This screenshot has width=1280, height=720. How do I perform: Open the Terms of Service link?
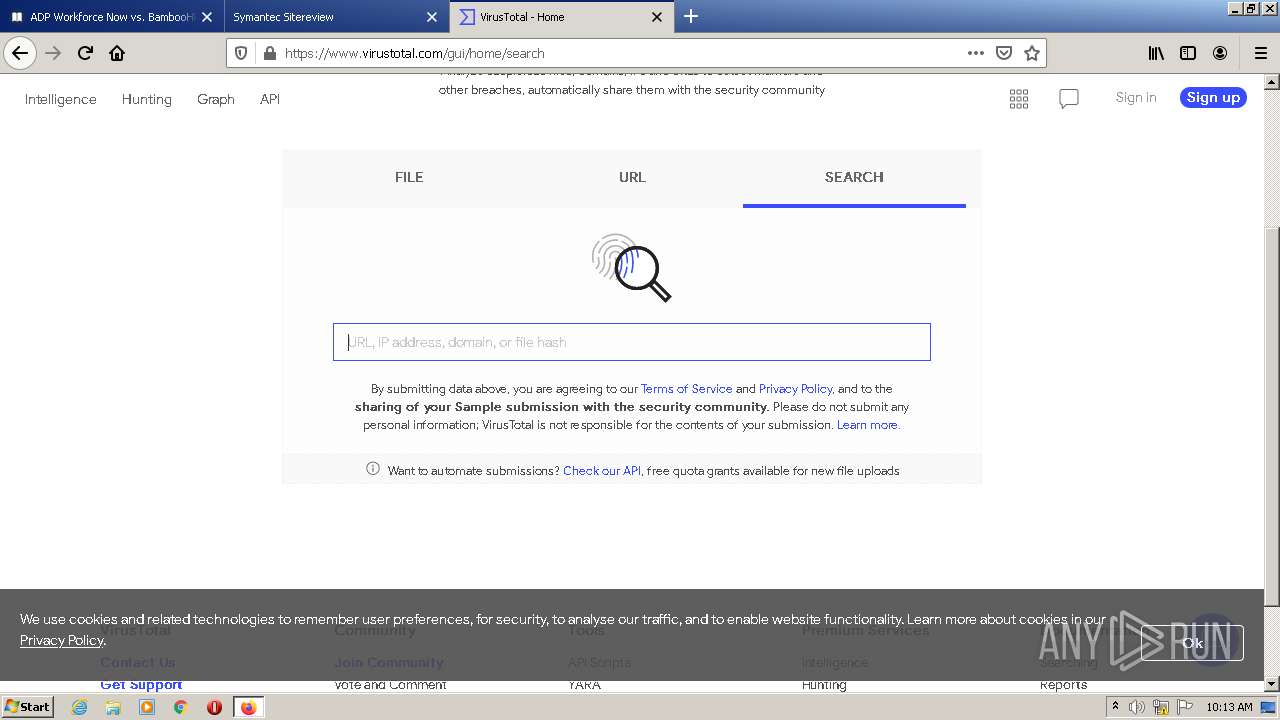point(686,388)
